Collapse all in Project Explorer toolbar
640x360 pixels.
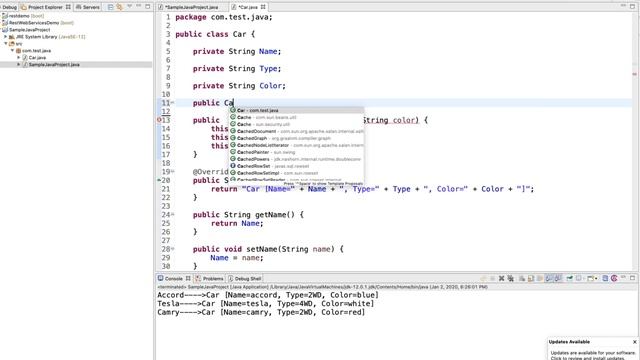[110, 7]
